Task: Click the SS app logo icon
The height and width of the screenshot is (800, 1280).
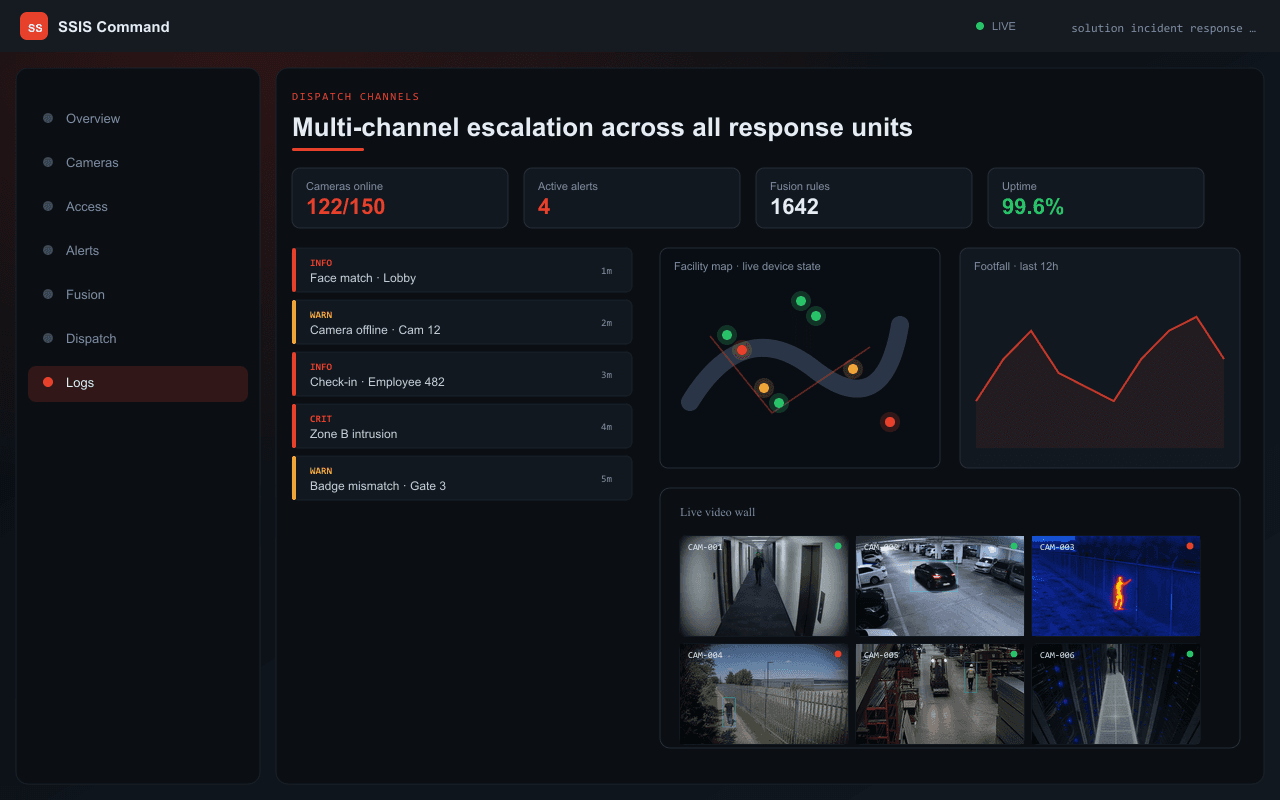Action: pyautogui.click(x=34, y=26)
